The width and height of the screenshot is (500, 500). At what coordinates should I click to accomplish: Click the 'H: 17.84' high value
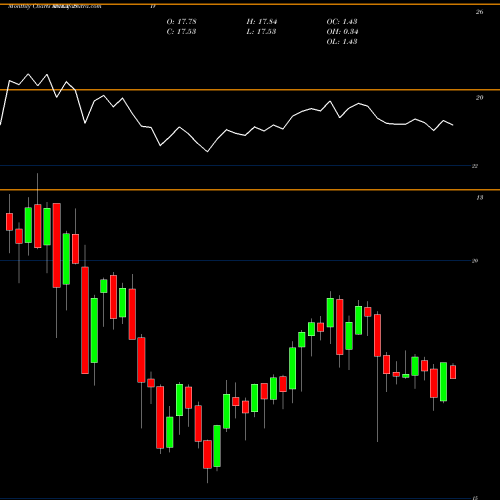point(262,22)
